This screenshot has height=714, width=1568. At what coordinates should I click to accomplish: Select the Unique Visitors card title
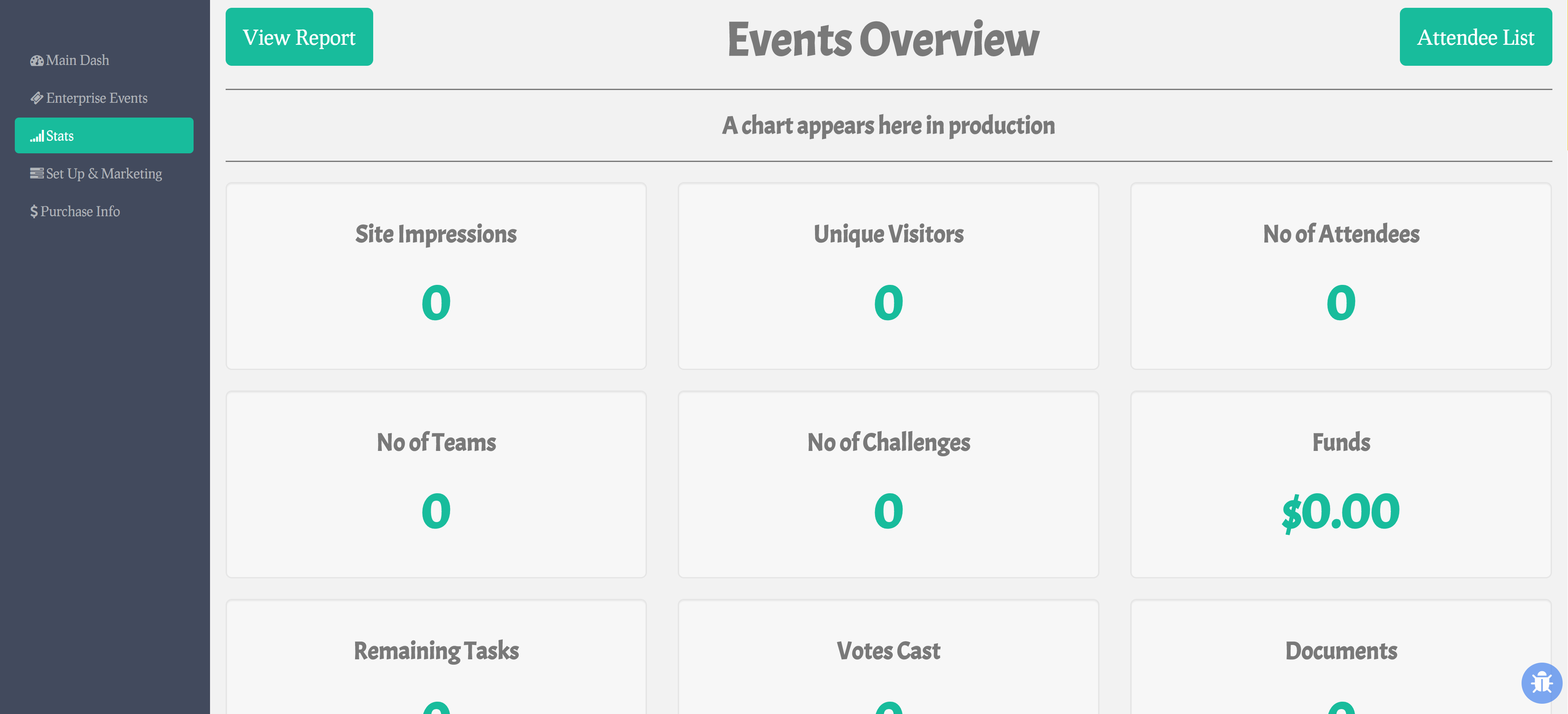pyautogui.click(x=889, y=234)
